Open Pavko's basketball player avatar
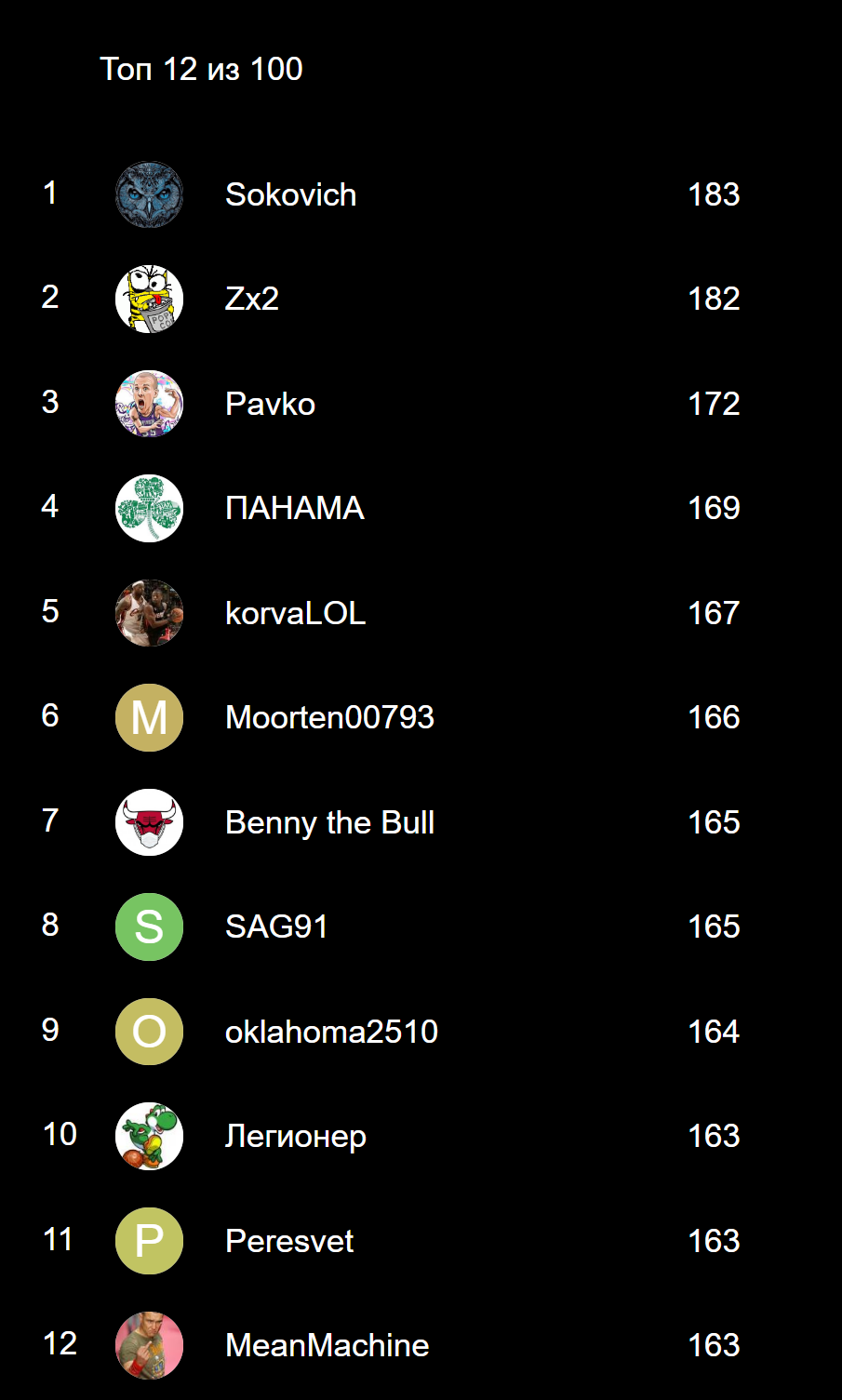The height and width of the screenshot is (1400, 842). [149, 404]
